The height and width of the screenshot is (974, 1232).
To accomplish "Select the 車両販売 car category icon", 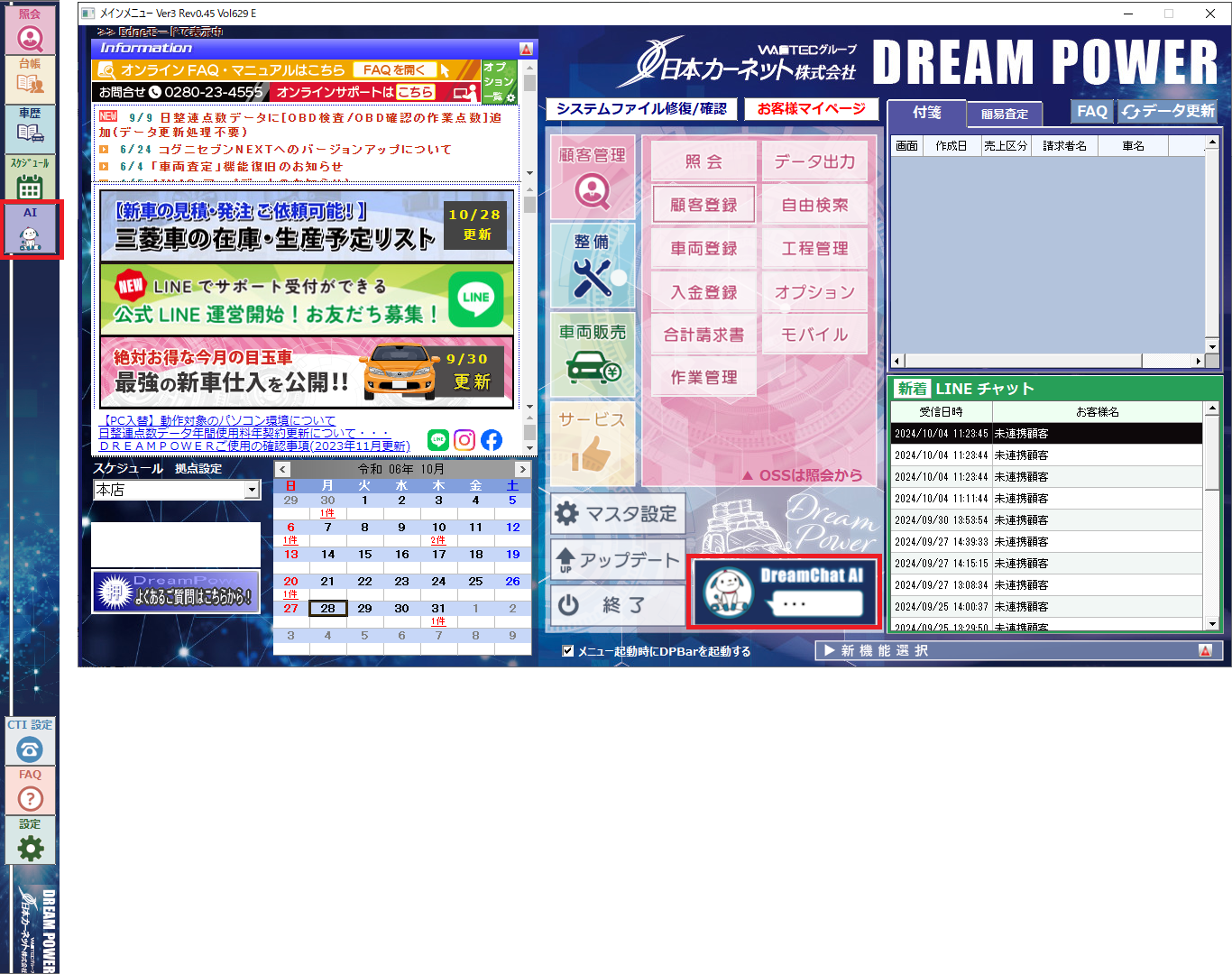I will tap(593, 354).
